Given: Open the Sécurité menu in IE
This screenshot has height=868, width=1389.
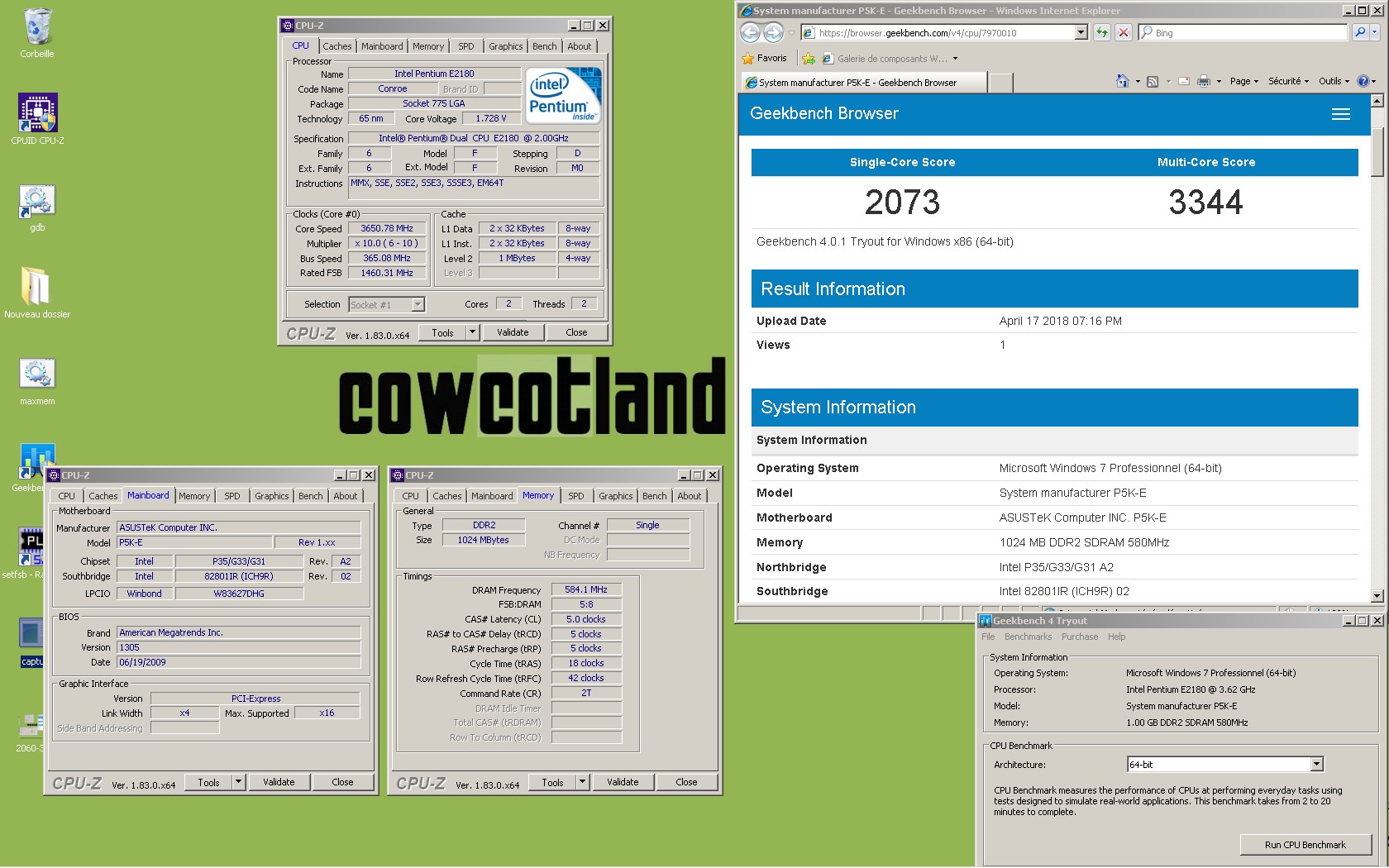Looking at the screenshot, I should [x=1288, y=81].
